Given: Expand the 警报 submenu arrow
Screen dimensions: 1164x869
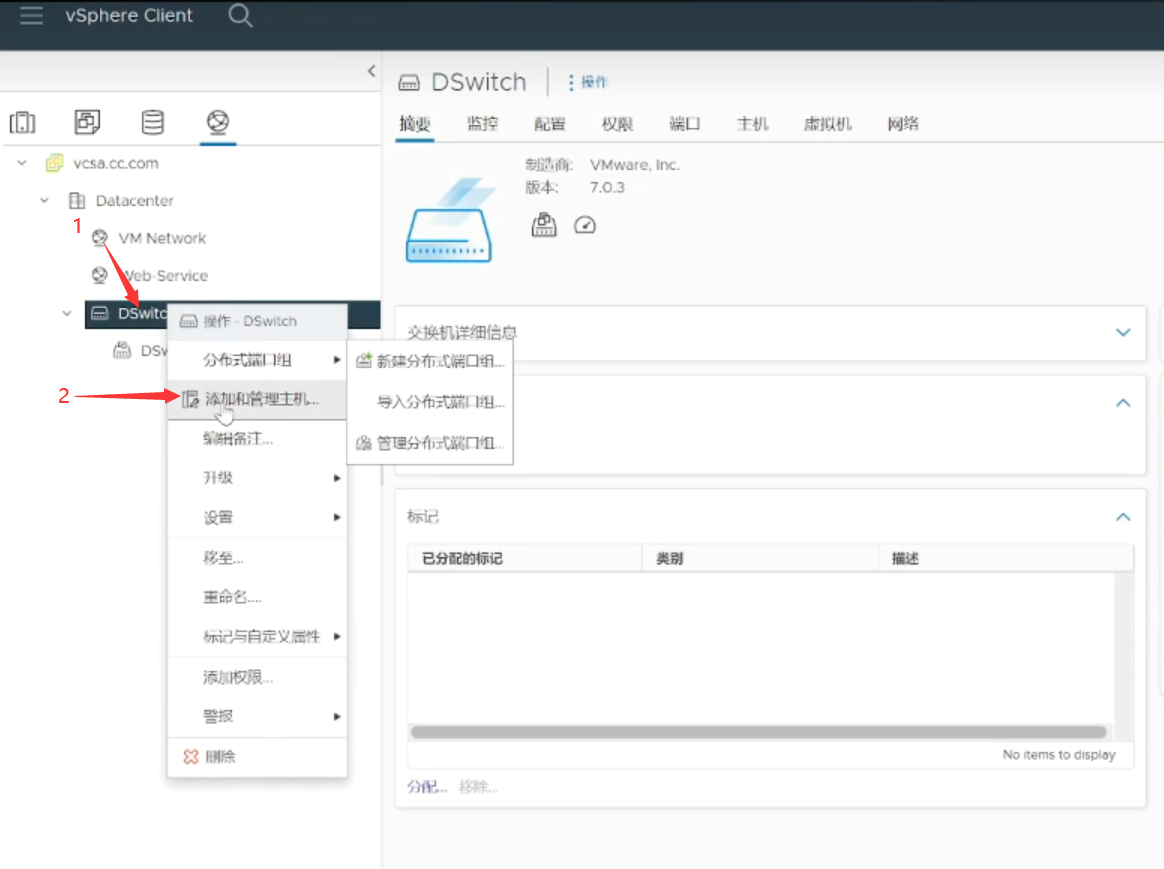Looking at the screenshot, I should click(x=337, y=717).
